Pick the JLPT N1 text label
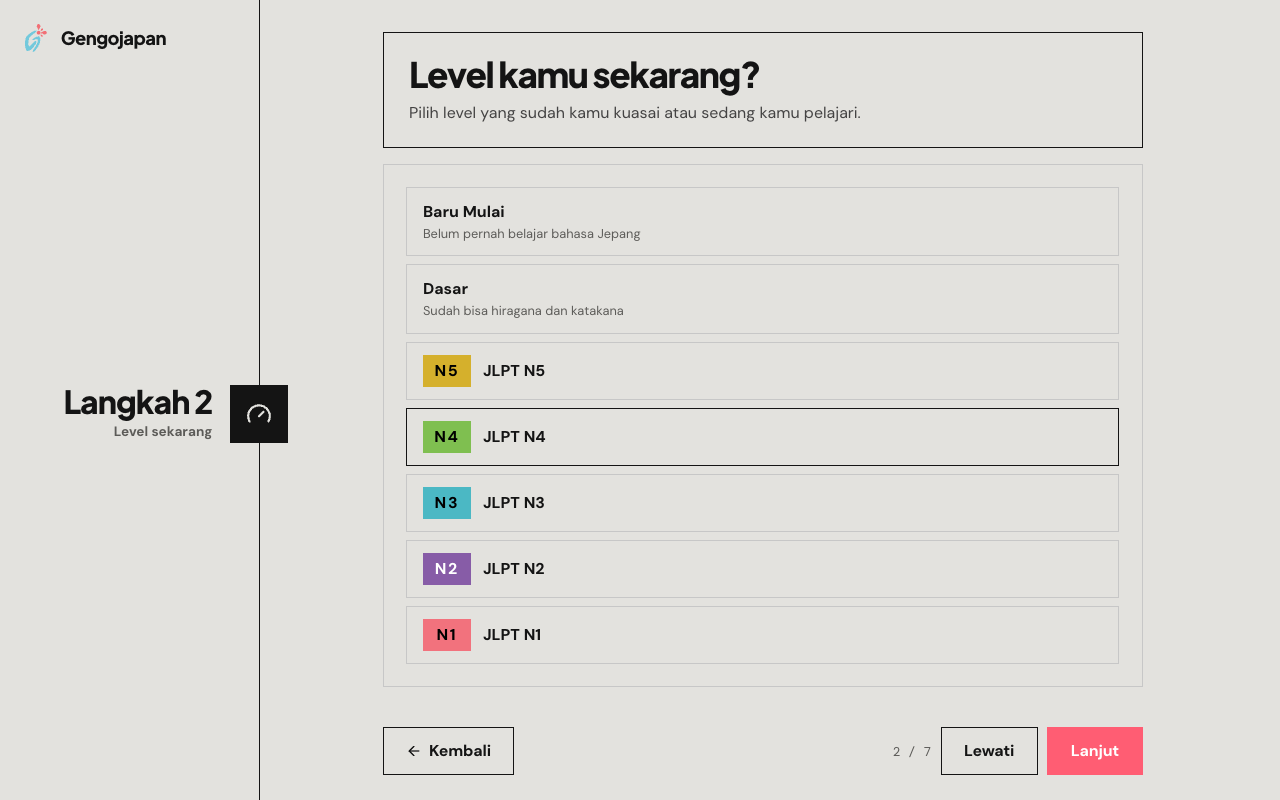 point(512,635)
